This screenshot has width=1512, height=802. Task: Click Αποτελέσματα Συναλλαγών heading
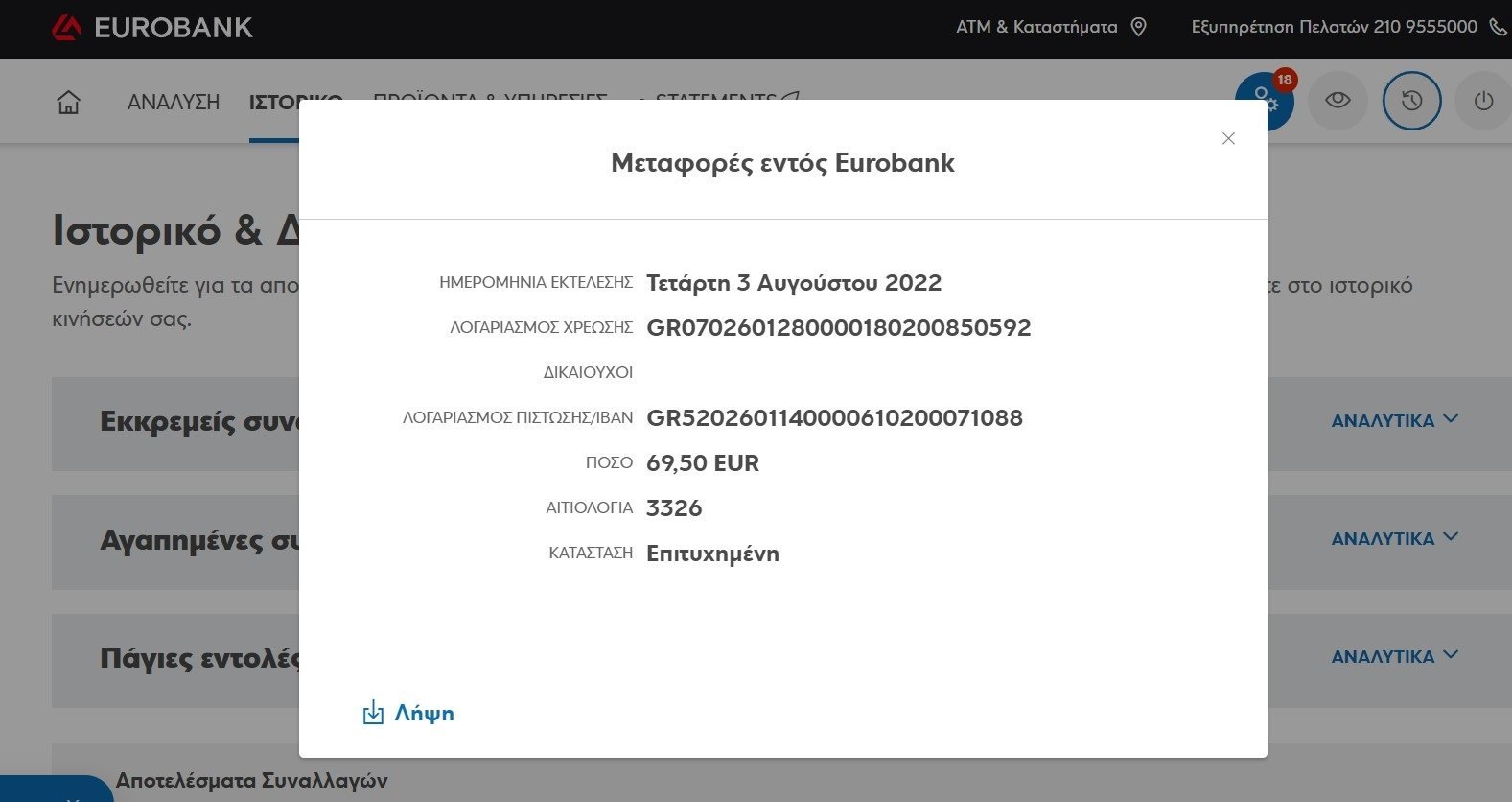252,781
